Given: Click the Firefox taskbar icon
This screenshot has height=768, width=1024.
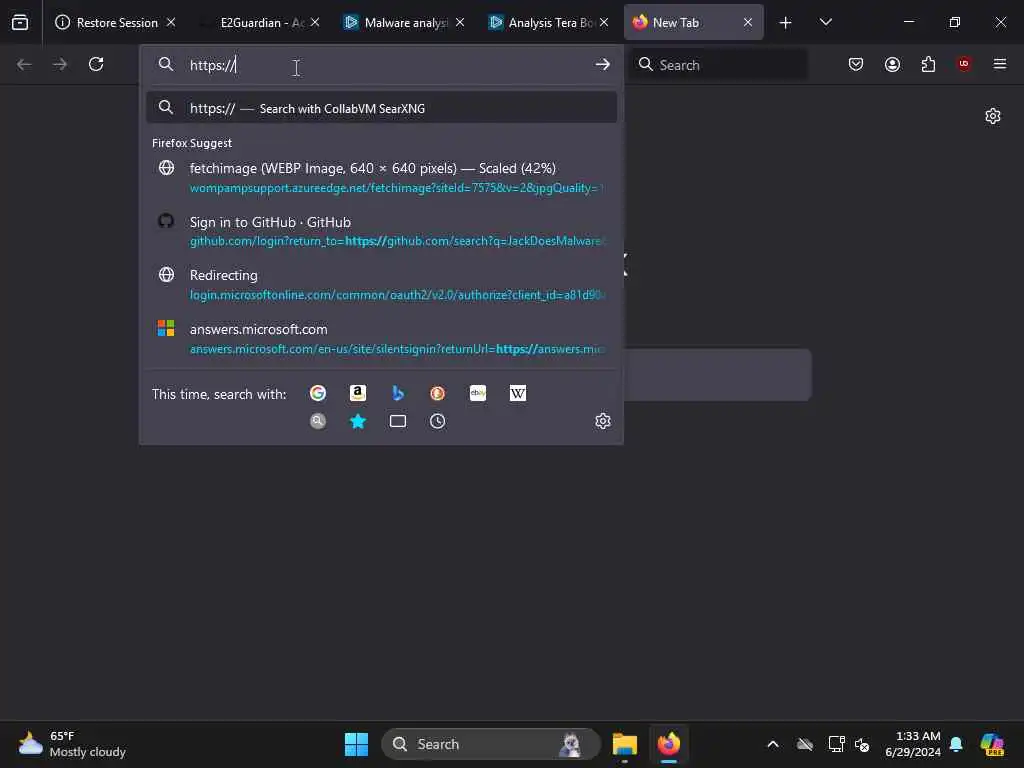Looking at the screenshot, I should coord(669,744).
